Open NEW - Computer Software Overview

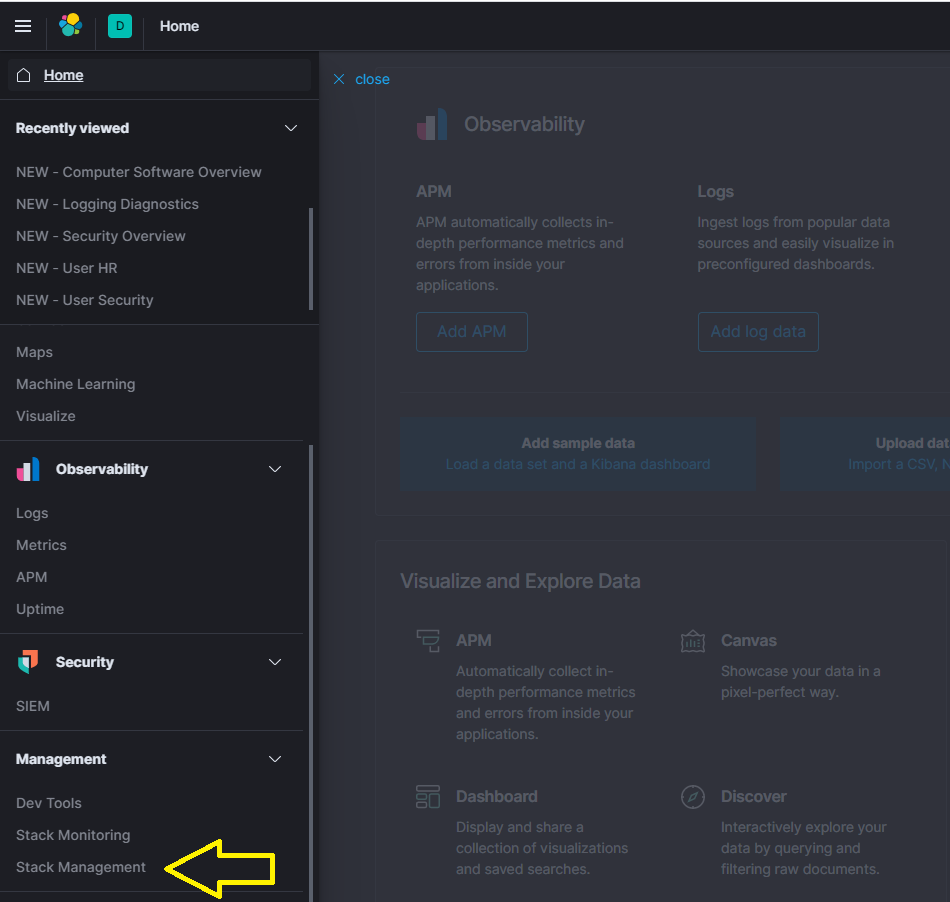tap(139, 172)
